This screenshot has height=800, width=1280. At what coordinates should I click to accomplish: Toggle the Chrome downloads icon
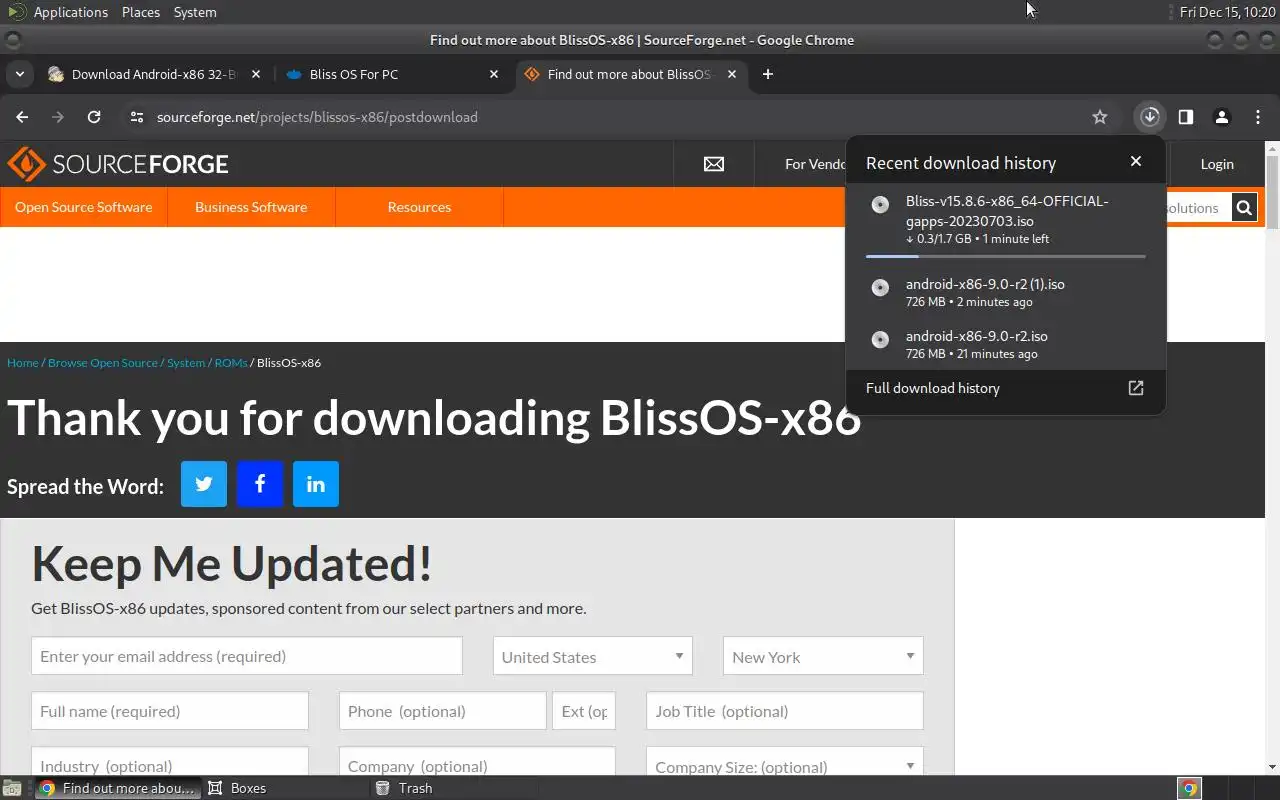tap(1150, 117)
